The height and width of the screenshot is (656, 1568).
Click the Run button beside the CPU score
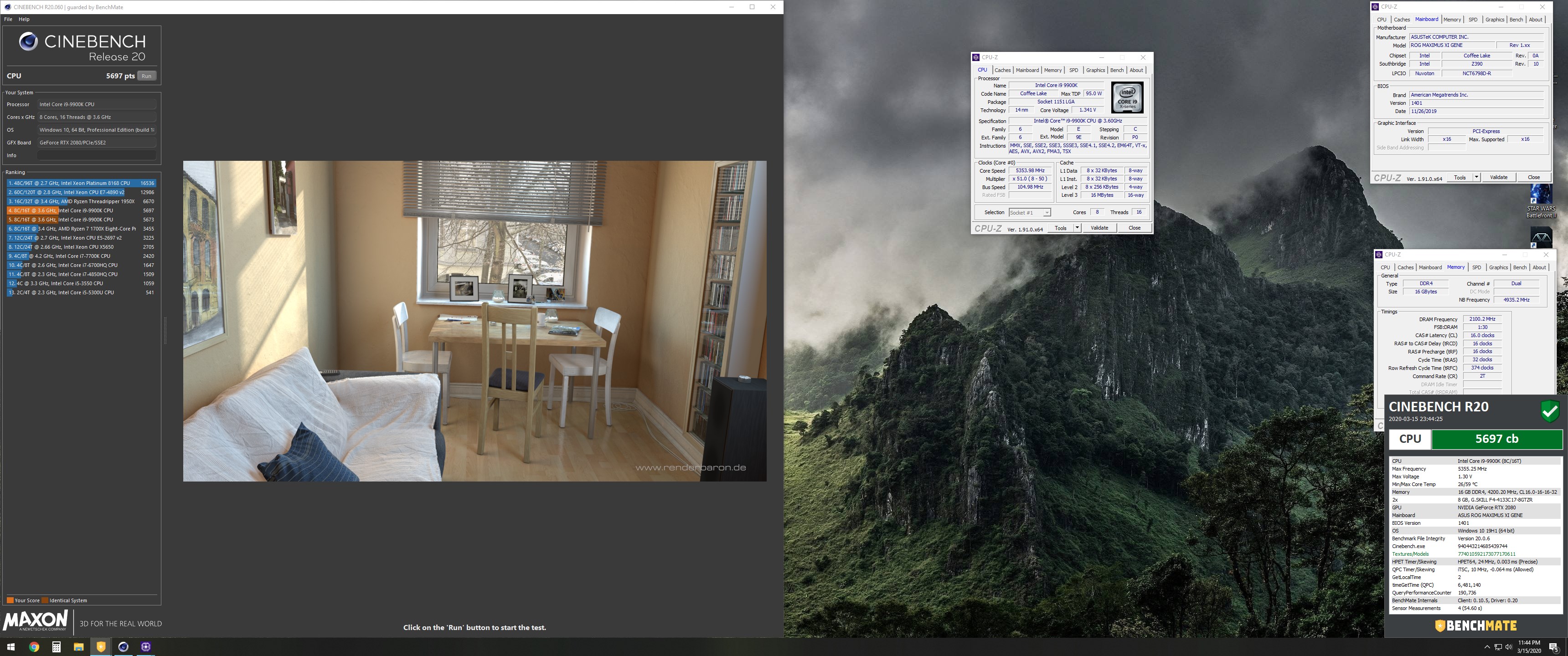click(147, 76)
